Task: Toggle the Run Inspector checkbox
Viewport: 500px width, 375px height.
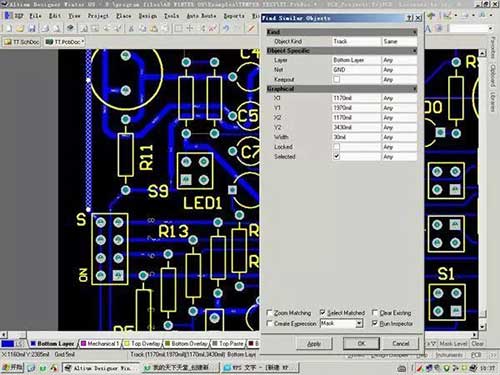Action: click(x=375, y=323)
